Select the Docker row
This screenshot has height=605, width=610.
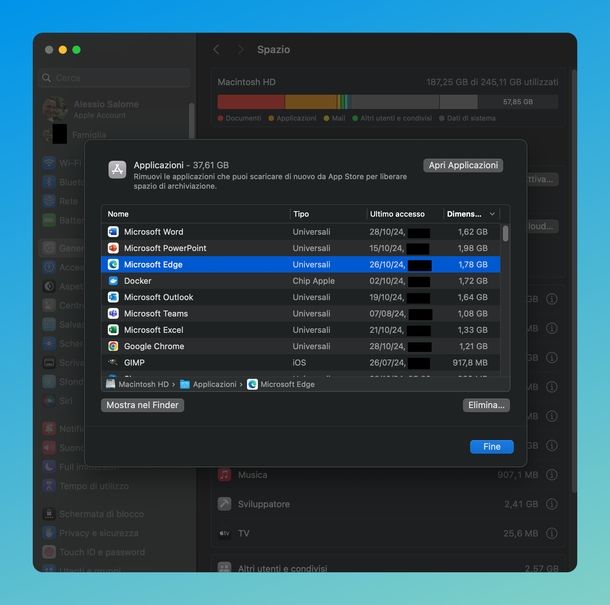pos(300,281)
